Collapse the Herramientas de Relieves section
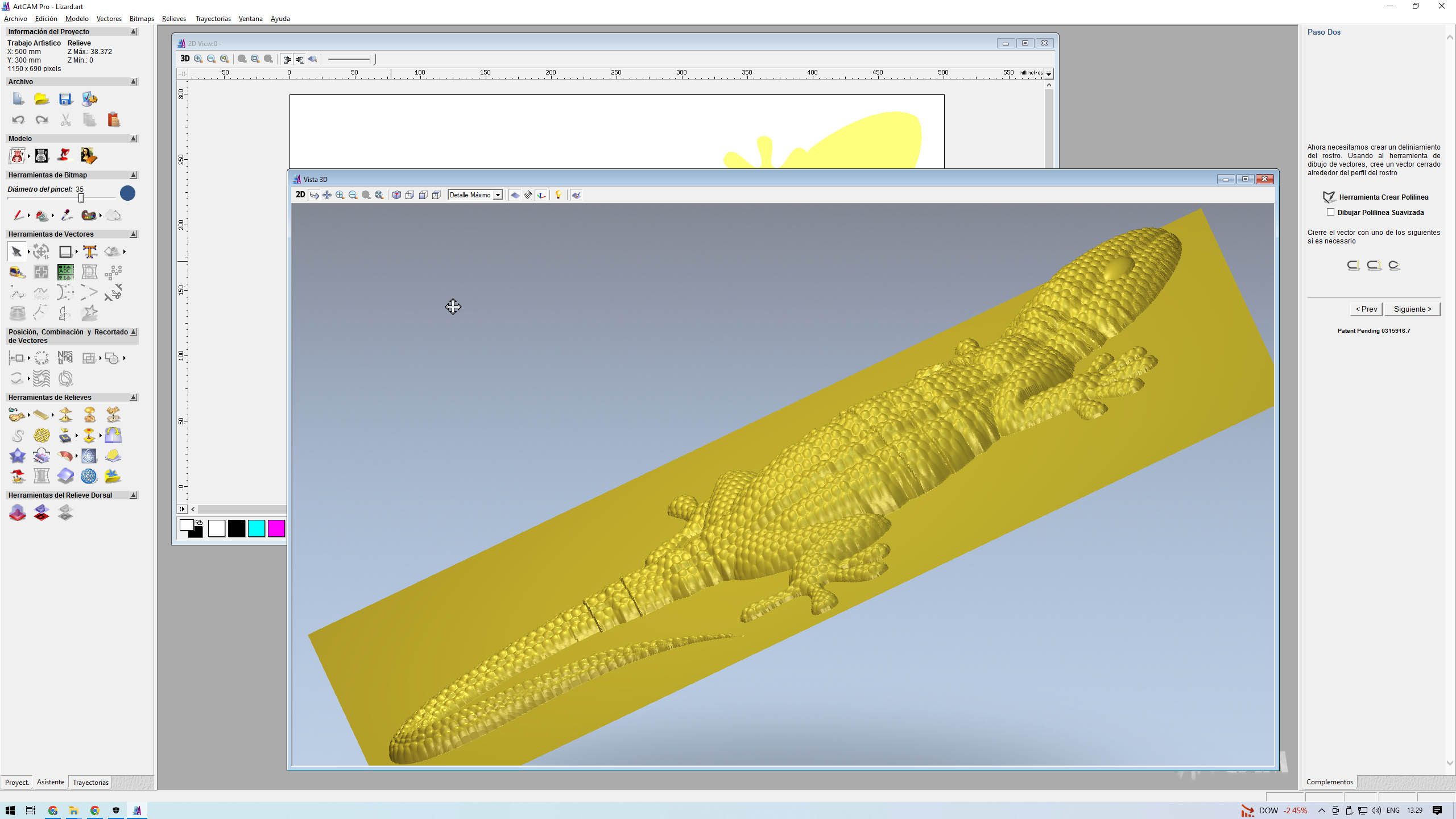Viewport: 1456px width, 819px height. 134,397
